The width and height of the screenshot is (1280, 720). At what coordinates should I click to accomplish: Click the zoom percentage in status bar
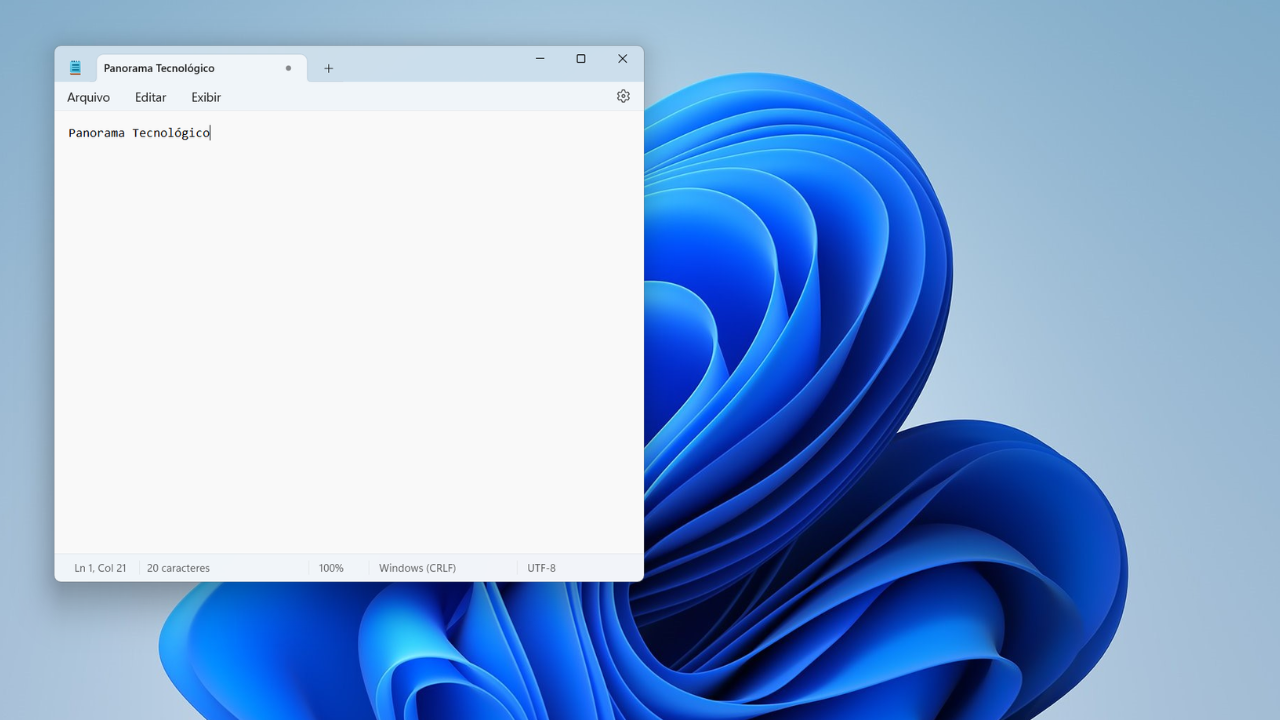(x=331, y=567)
